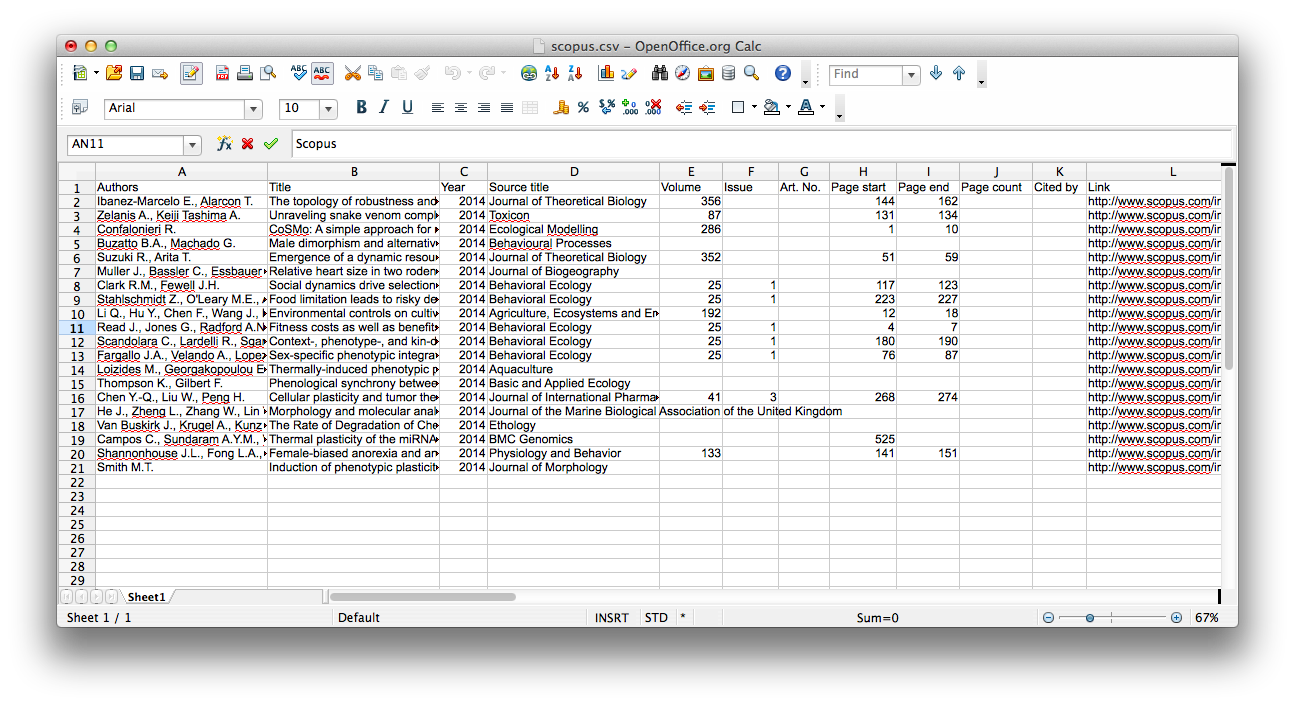Screen dimensions: 1295x706
Task: Save the document with floppy icon
Action: [x=136, y=73]
